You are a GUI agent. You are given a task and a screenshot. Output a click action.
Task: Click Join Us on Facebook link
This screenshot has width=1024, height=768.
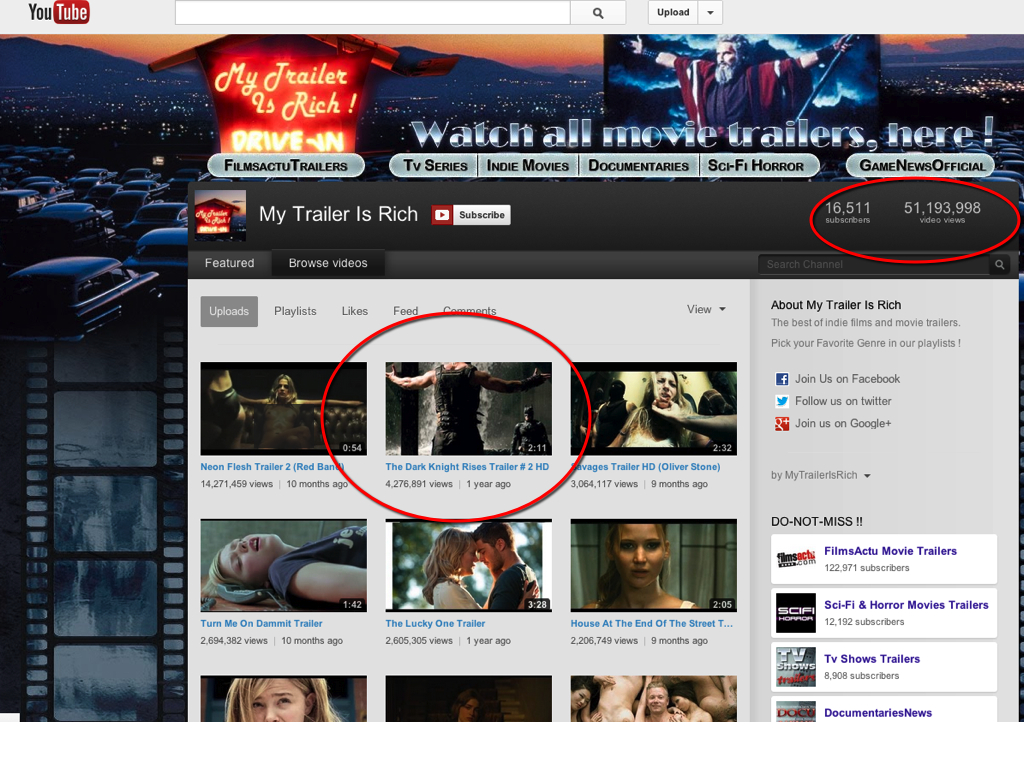click(847, 379)
